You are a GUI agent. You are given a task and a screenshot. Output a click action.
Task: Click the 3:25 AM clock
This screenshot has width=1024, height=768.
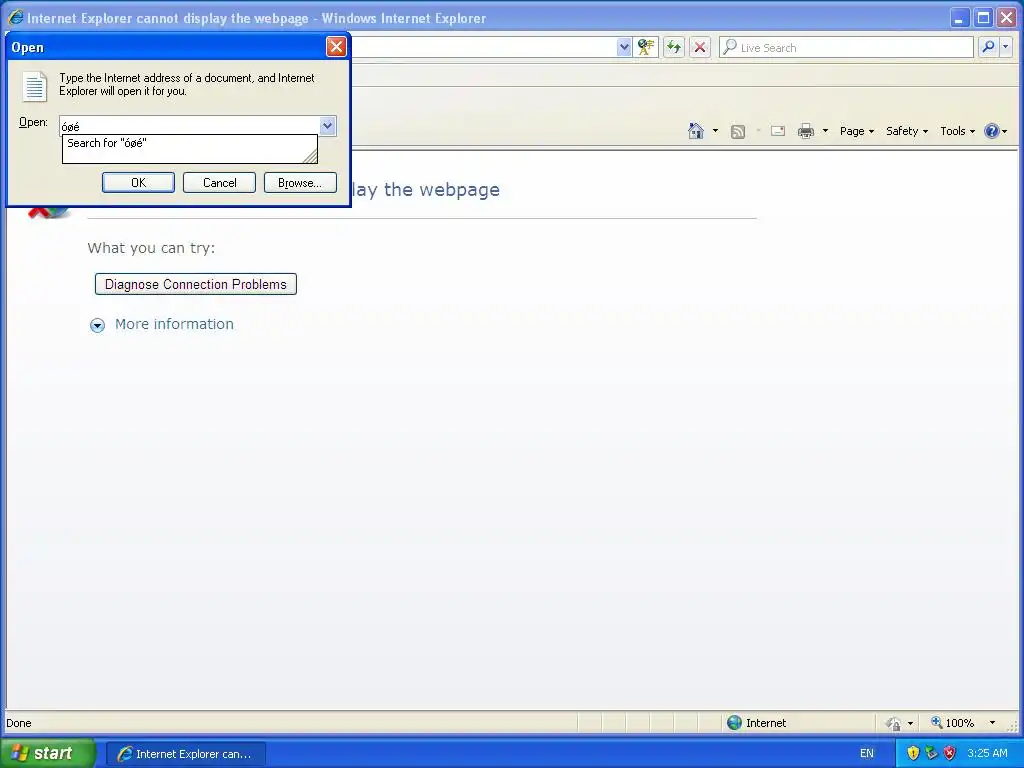point(987,753)
